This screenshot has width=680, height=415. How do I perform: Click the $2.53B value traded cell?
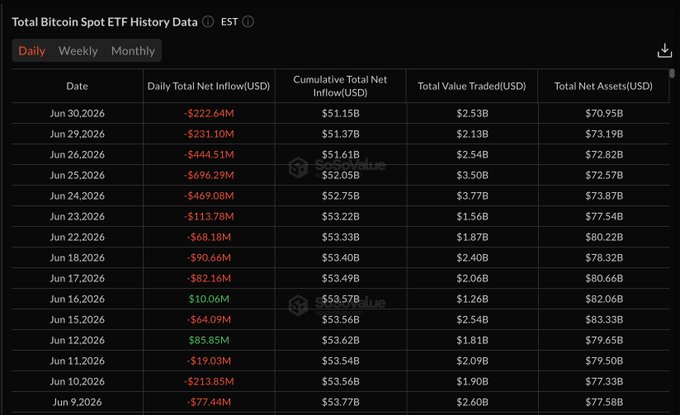pos(472,113)
